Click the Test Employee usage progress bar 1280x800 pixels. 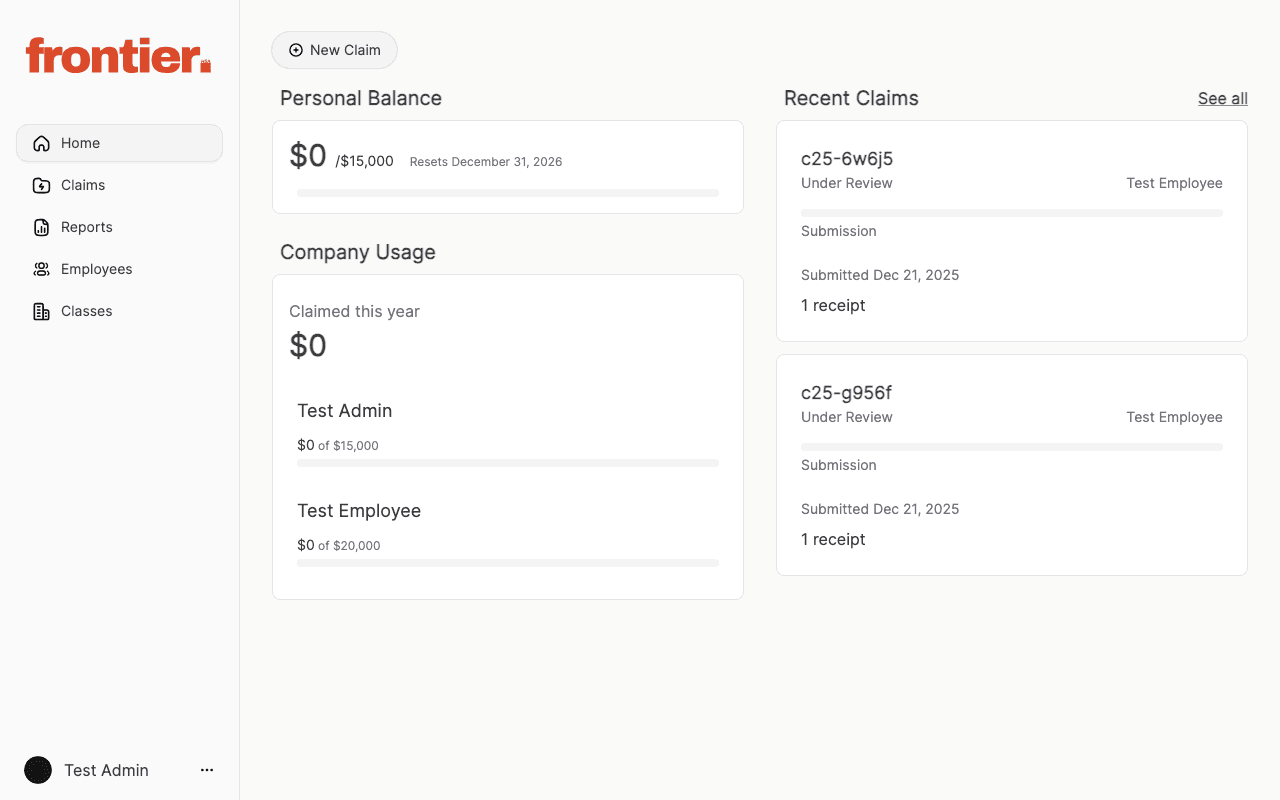point(508,562)
